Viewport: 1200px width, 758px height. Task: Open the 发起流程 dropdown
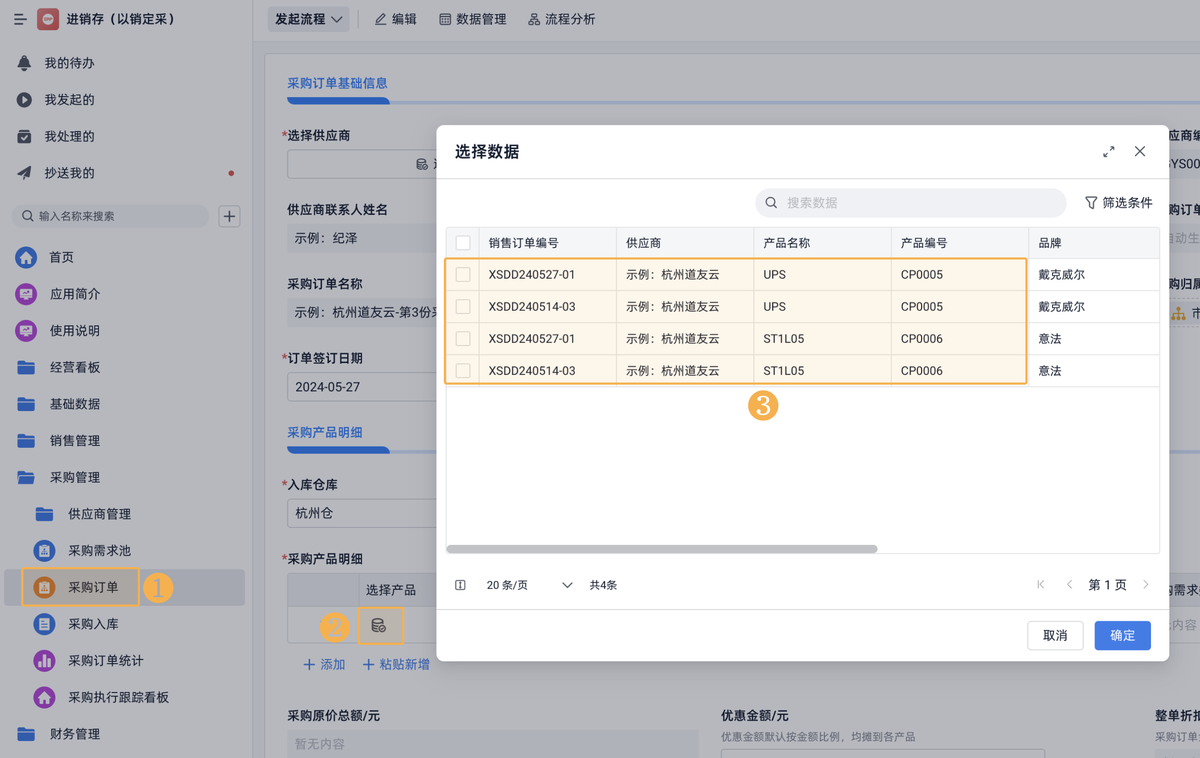tap(309, 19)
